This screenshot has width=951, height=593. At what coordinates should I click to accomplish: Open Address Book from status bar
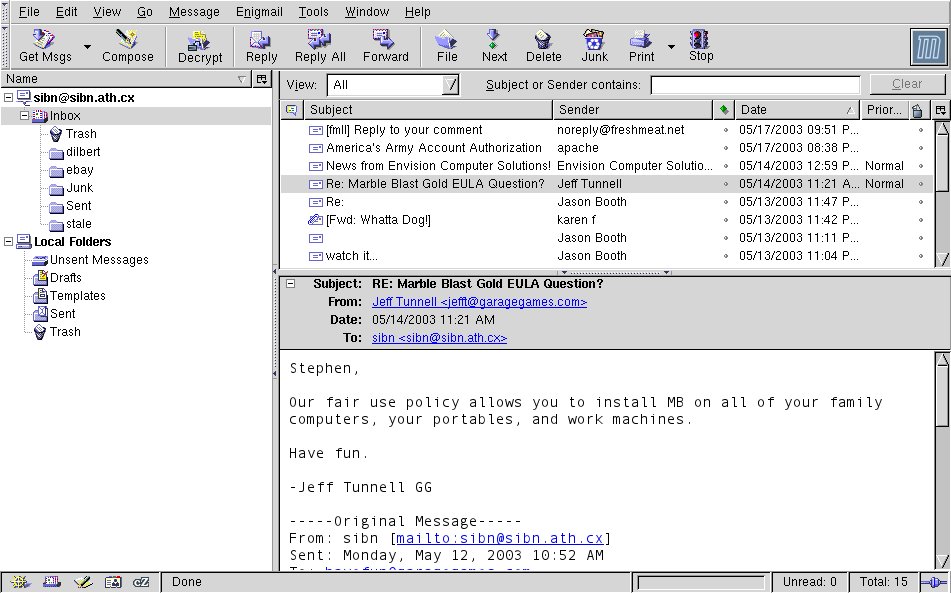coord(113,582)
